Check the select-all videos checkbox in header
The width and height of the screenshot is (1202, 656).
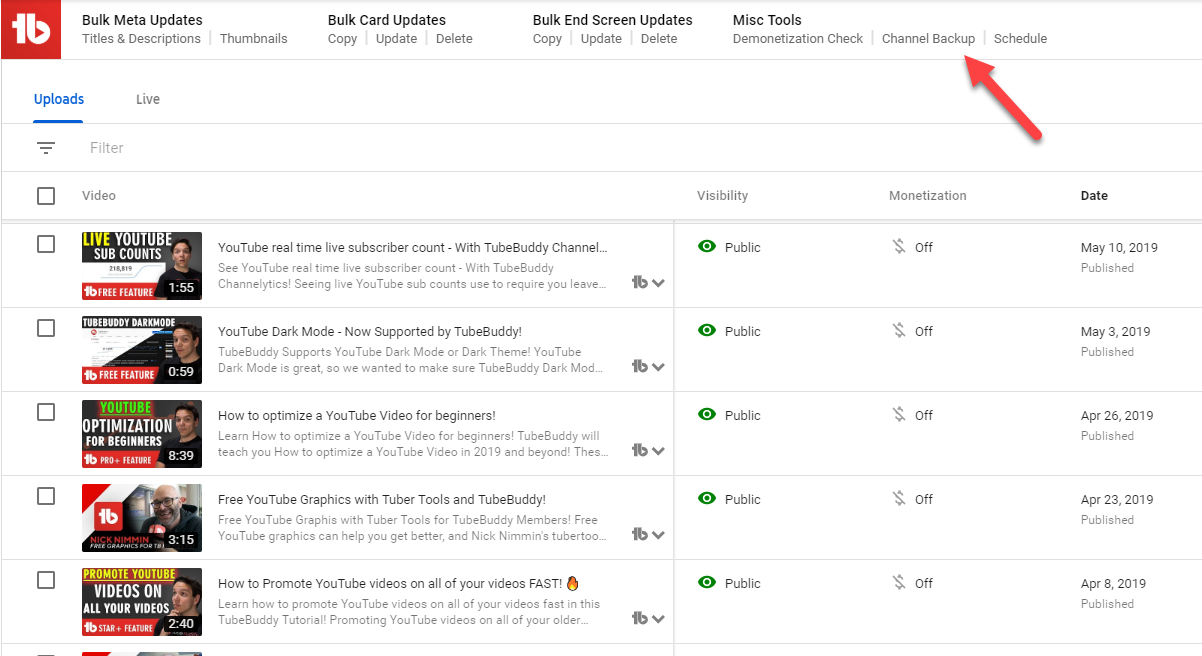pyautogui.click(x=46, y=196)
